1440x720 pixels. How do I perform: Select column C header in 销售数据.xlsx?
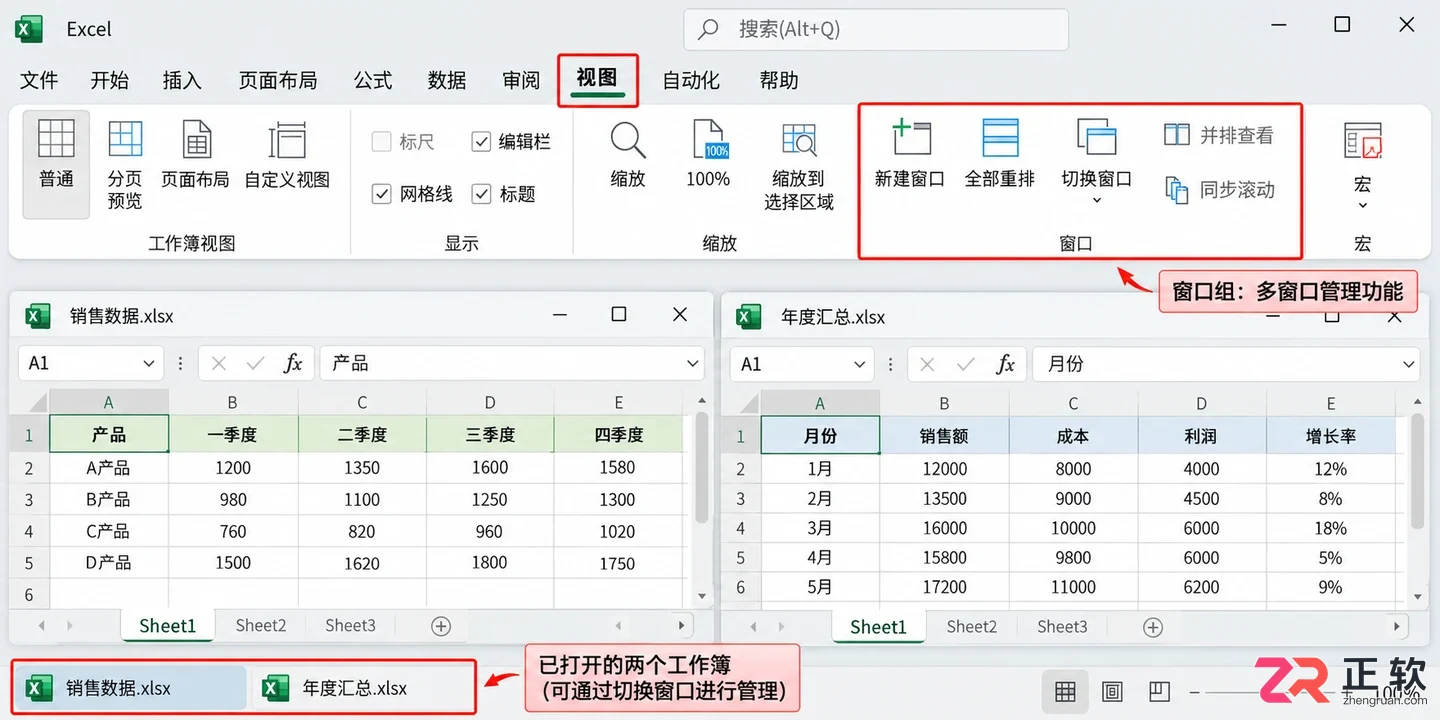point(362,403)
